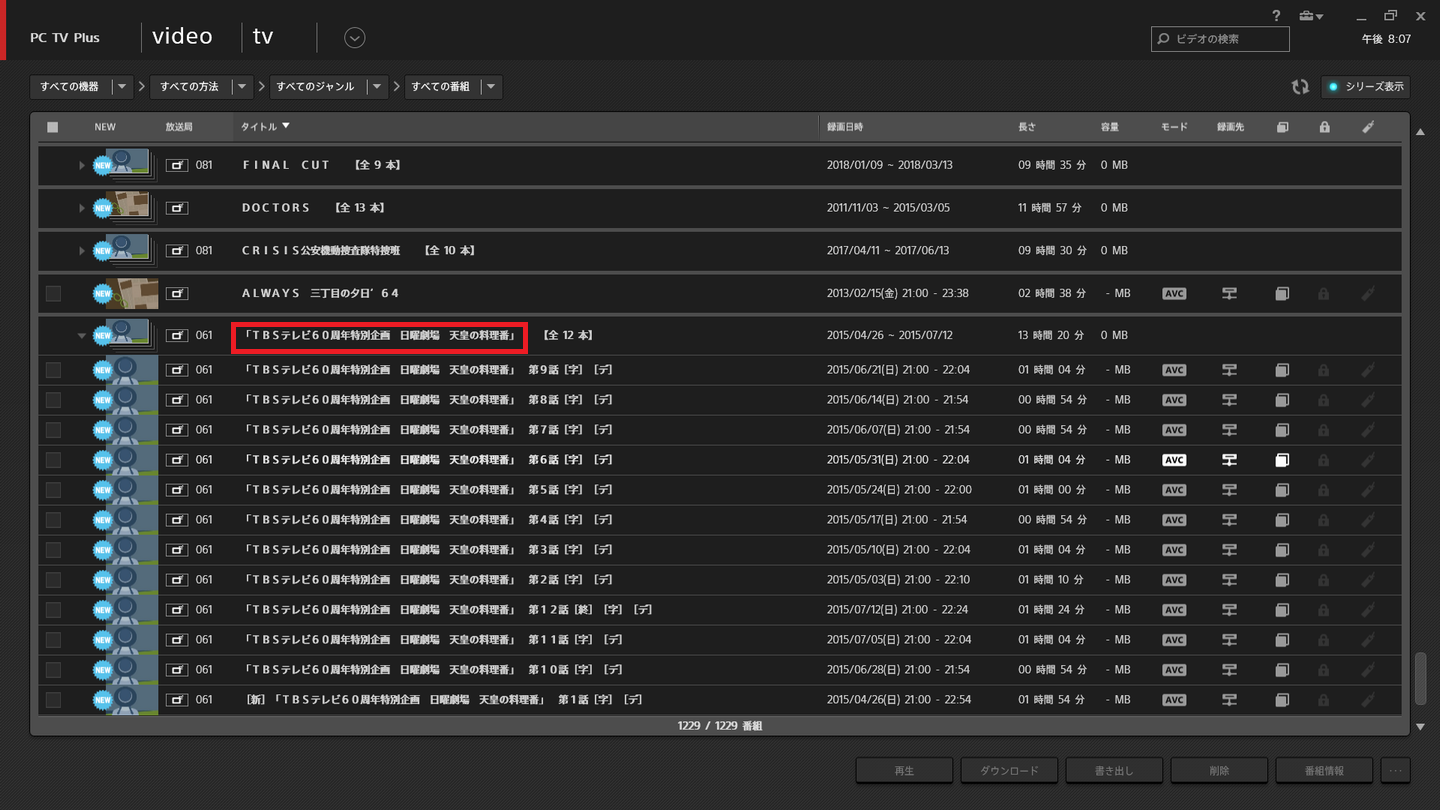The width and height of the screenshot is (1440, 810).
Task: Expand the FINAL CUT series group
Action: point(82,165)
